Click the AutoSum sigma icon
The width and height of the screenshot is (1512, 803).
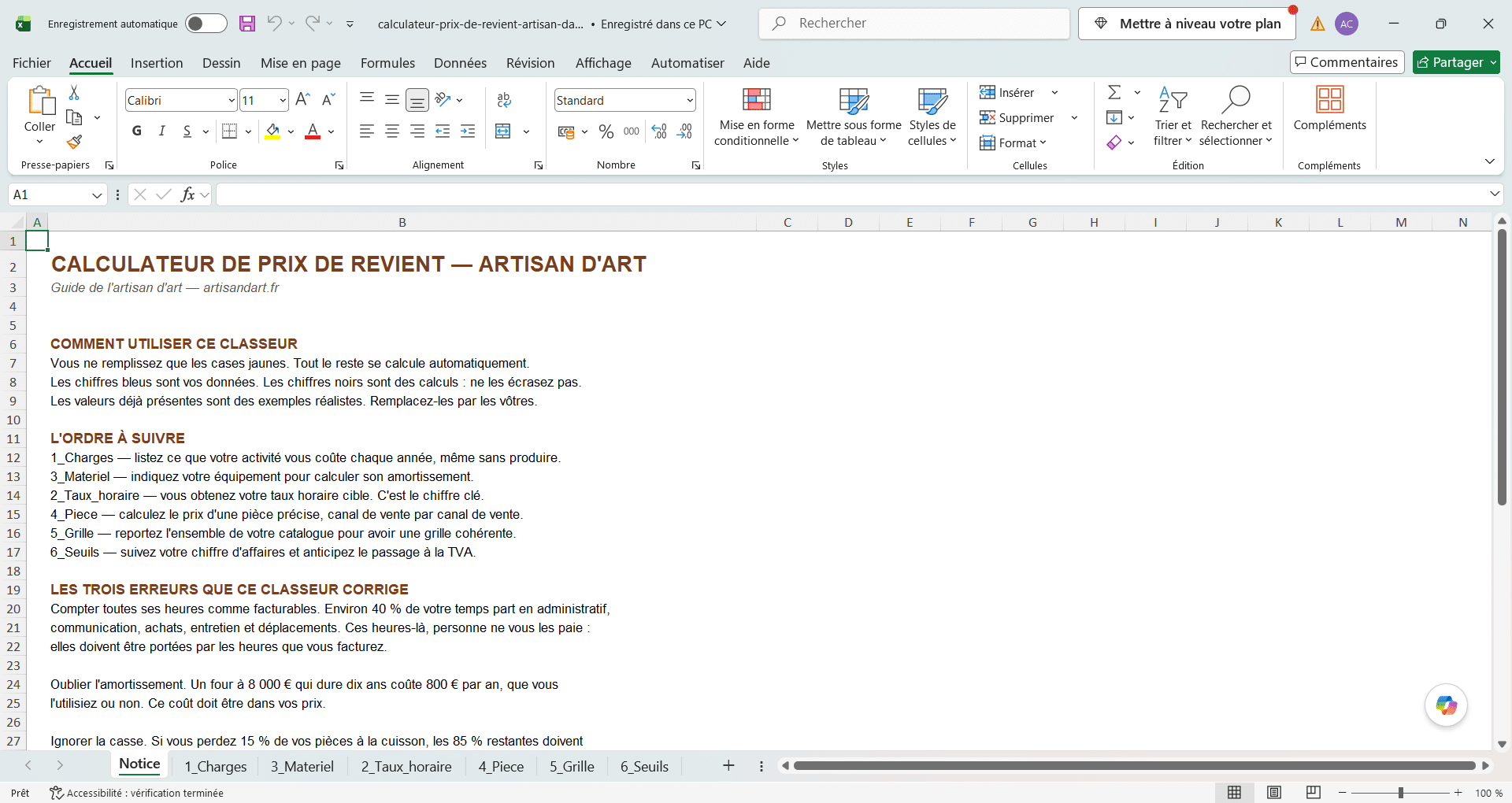[x=1114, y=93]
